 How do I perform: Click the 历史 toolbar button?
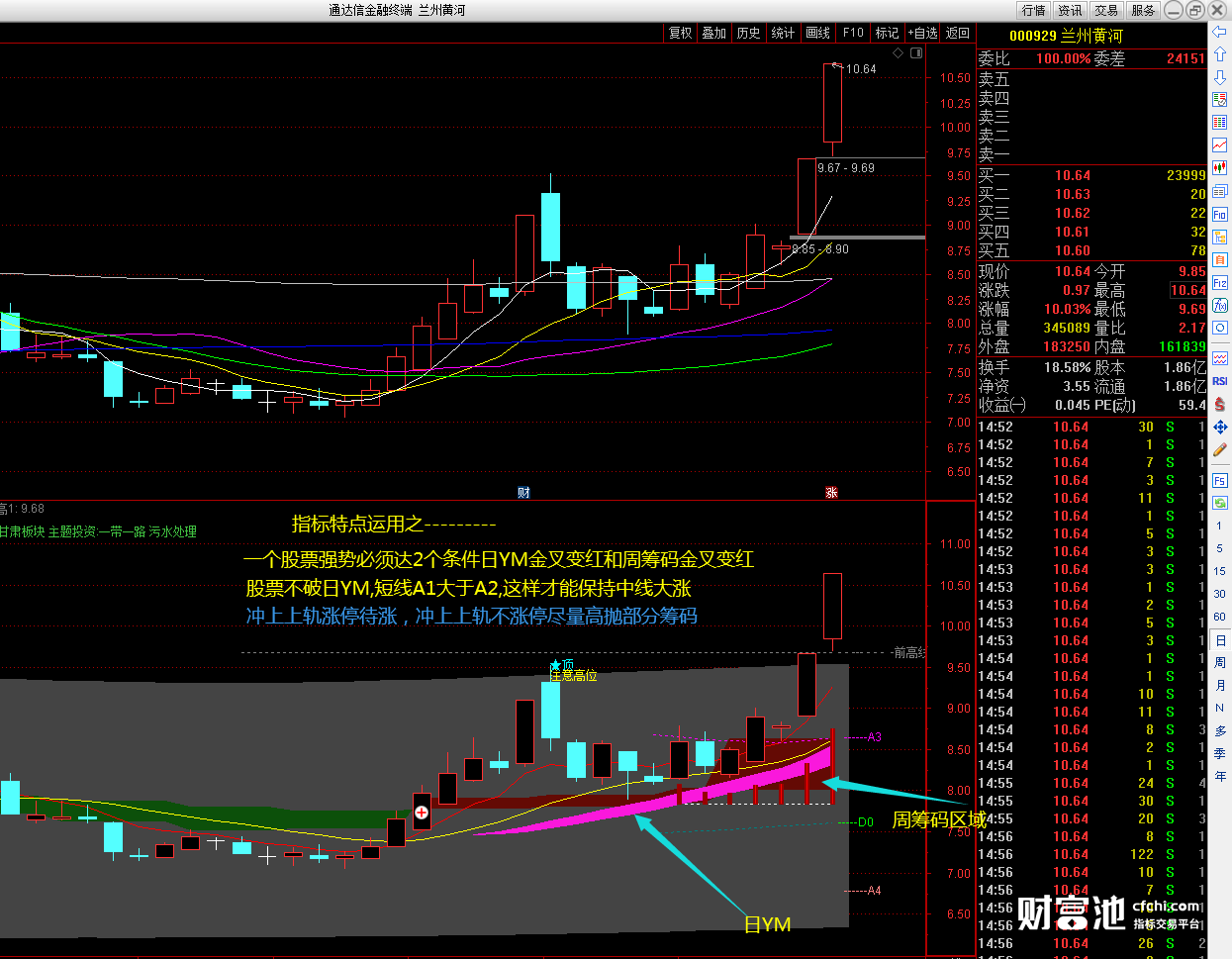pyautogui.click(x=749, y=33)
